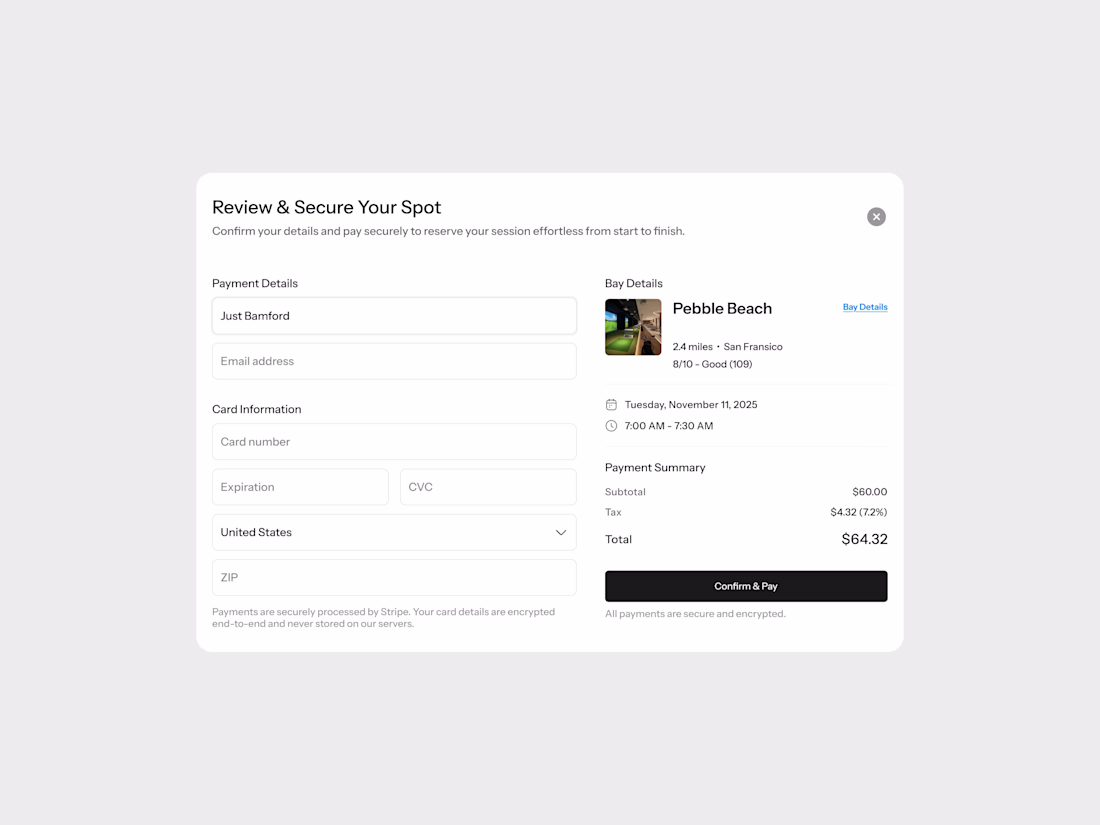Viewport: 1100px width, 825px height.
Task: Click the 8/10 - Good rating text
Action: tap(712, 364)
